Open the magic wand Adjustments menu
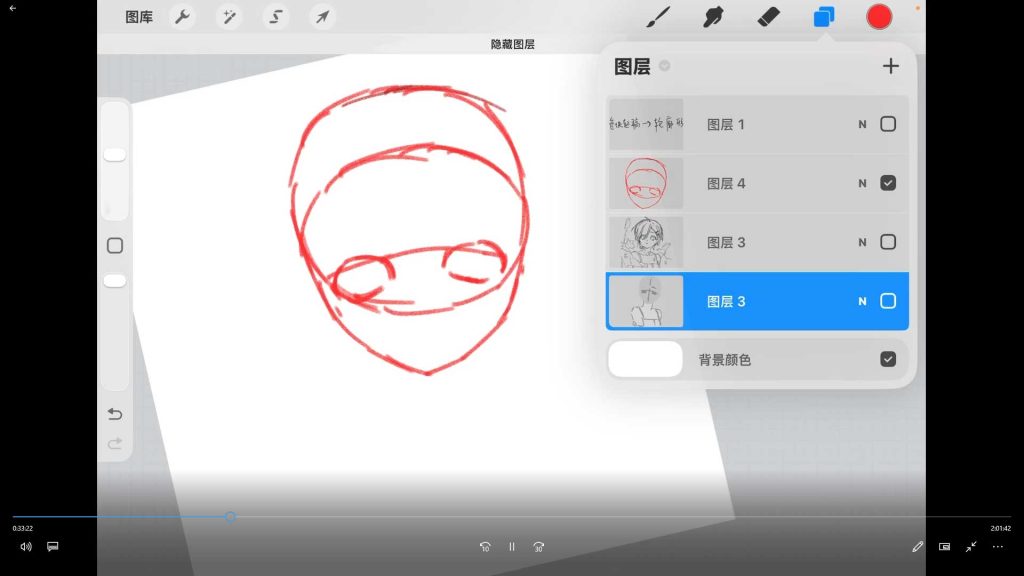 tap(229, 17)
